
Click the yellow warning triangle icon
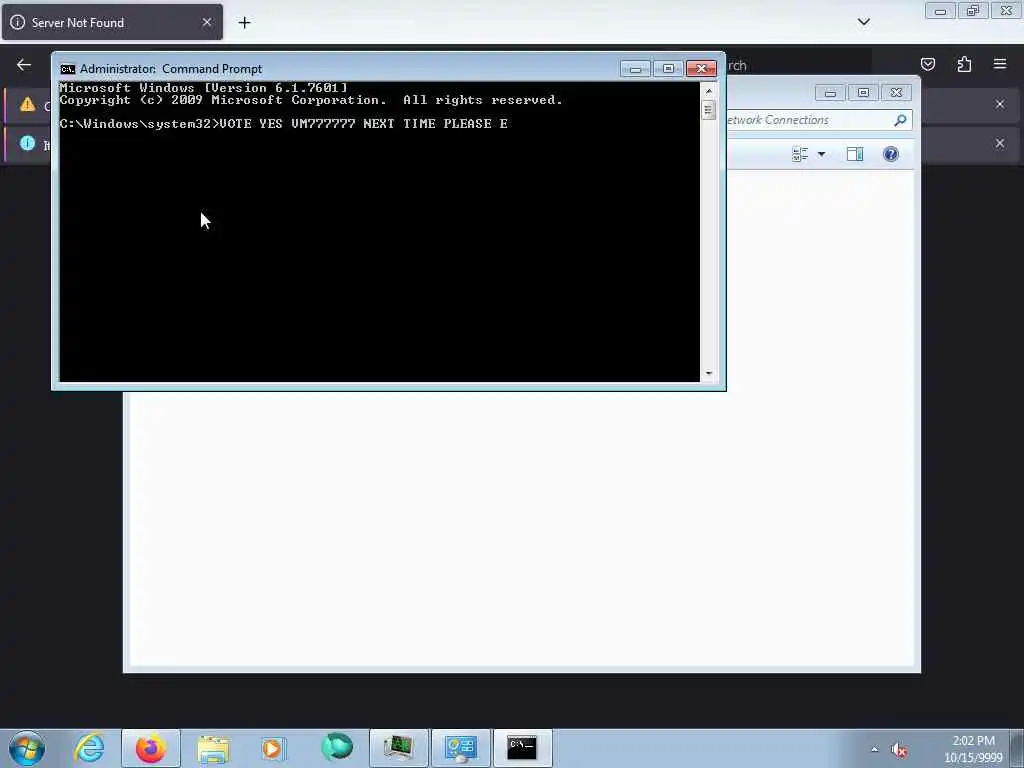[27, 104]
